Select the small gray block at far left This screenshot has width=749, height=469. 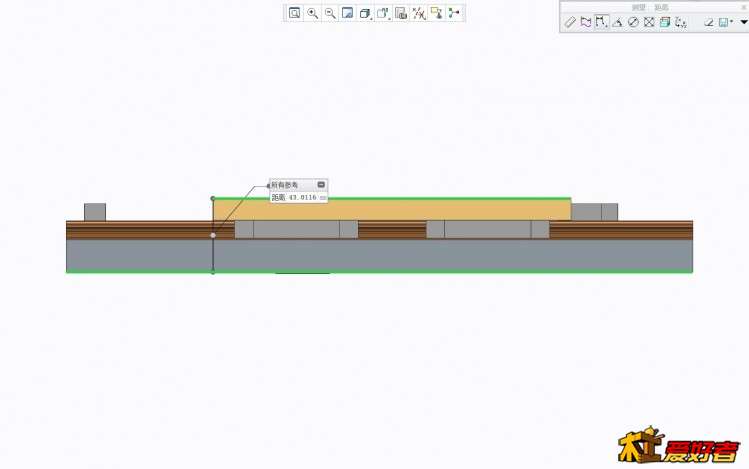95,212
